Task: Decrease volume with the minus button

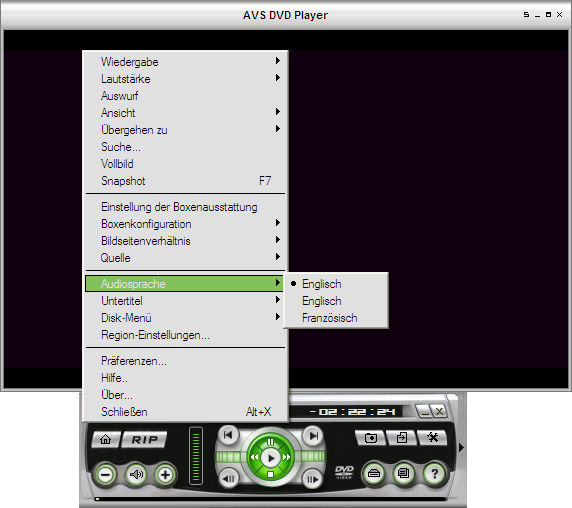Action: pyautogui.click(x=106, y=475)
